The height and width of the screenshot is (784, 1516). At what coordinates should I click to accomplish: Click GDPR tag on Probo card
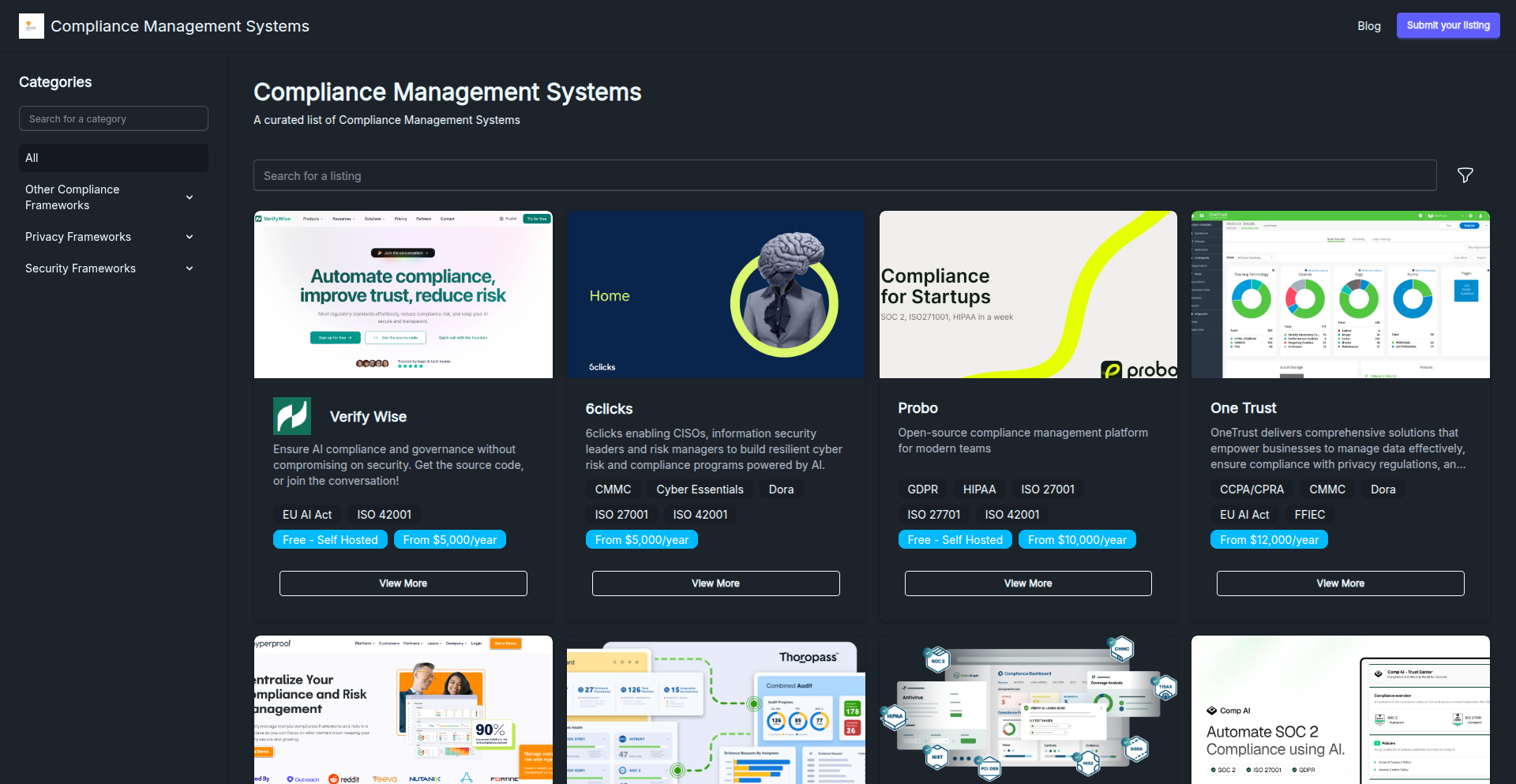coord(923,490)
